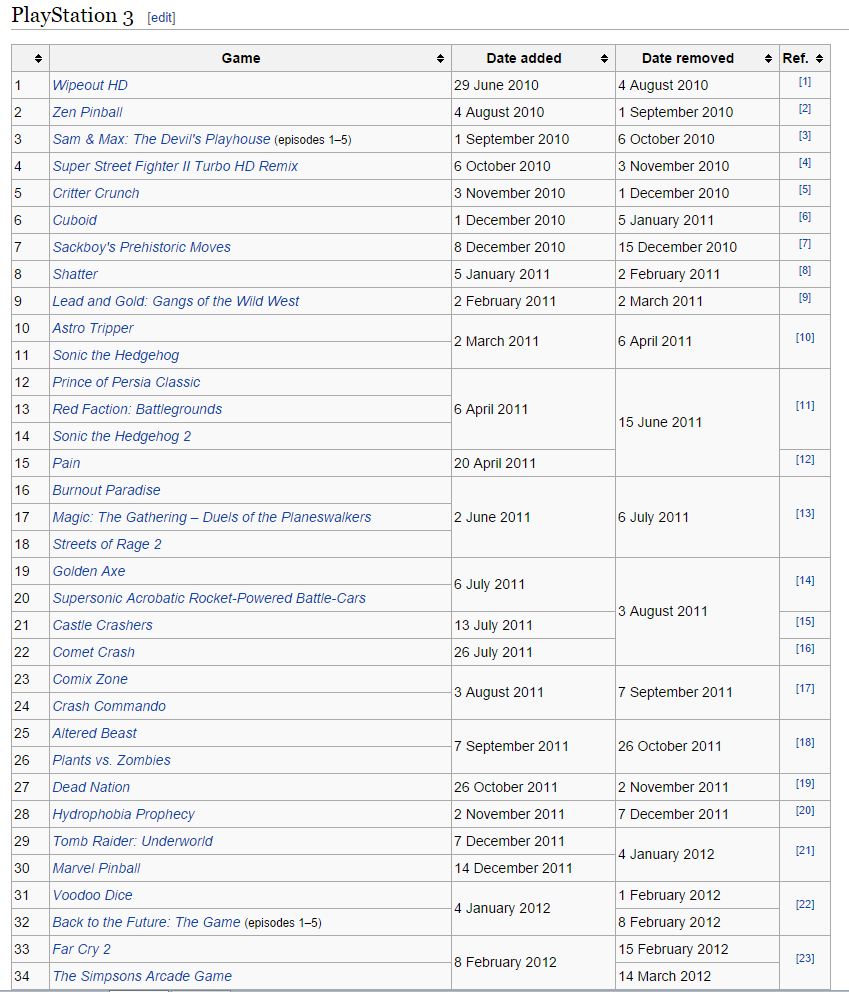Image resolution: width=849 pixels, height=992 pixels.
Task: Follow reference [11] citation link
Action: click(805, 406)
